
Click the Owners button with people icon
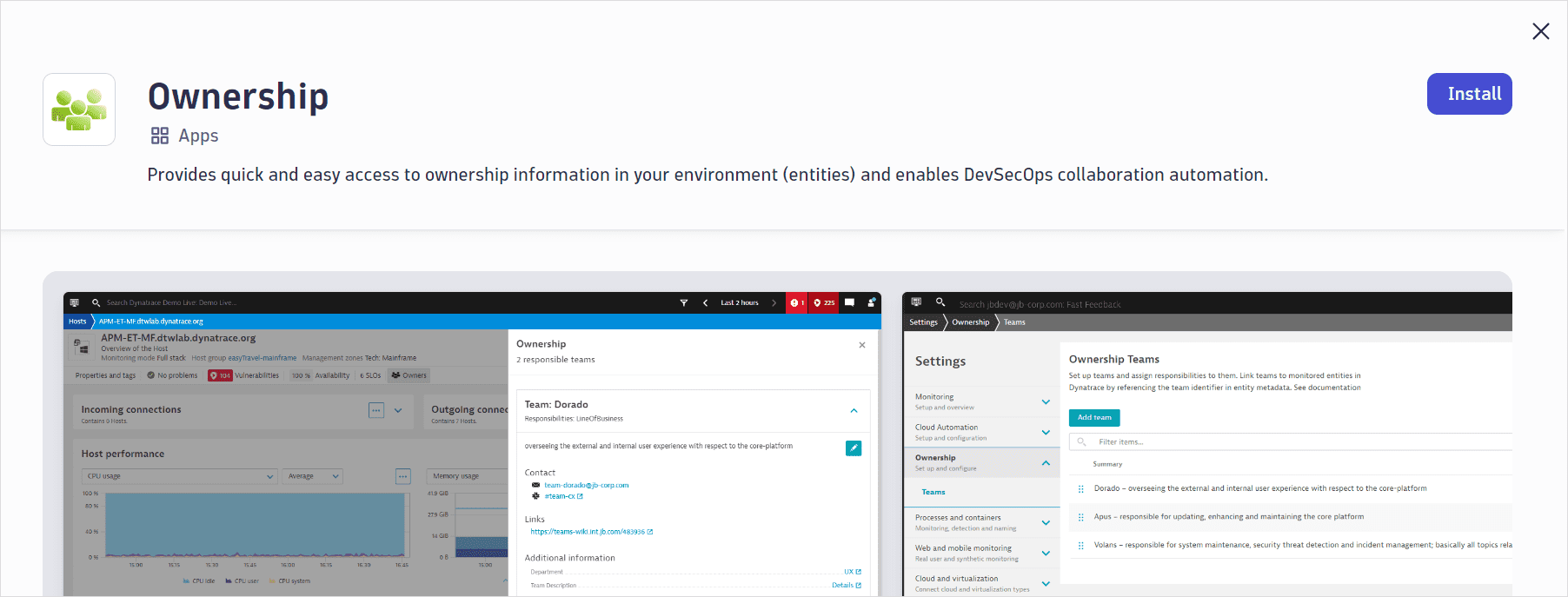[409, 375]
